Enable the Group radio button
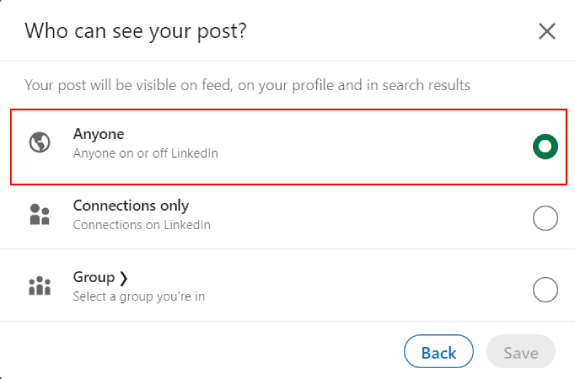Viewport: 575px width, 379px height. (545, 290)
